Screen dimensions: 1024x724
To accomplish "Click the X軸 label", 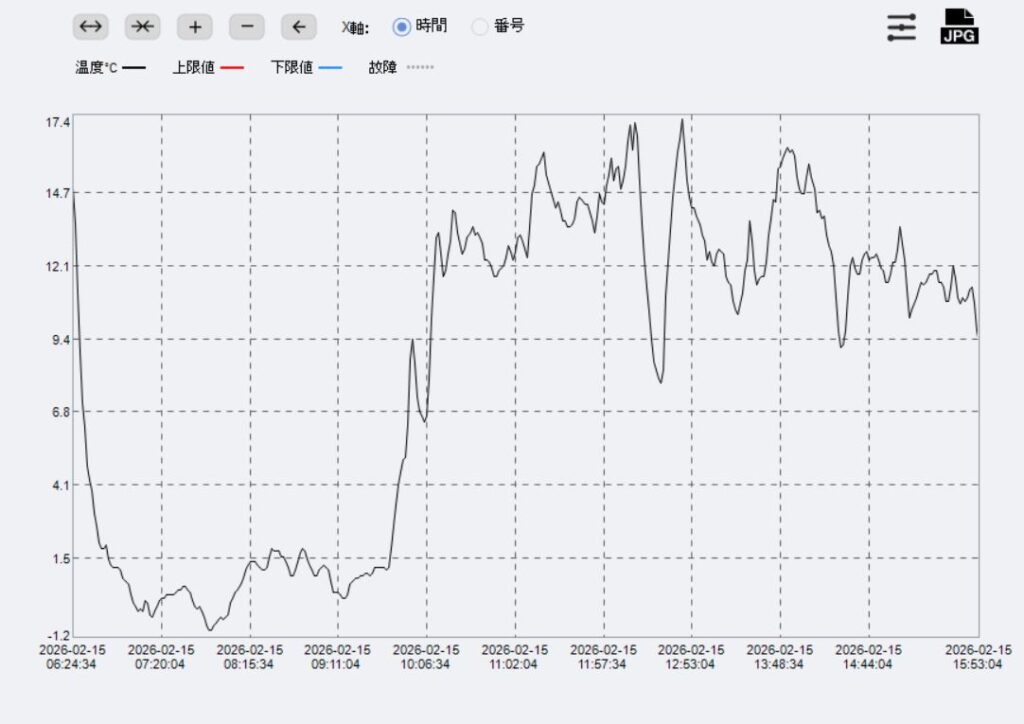I will click(x=355, y=27).
